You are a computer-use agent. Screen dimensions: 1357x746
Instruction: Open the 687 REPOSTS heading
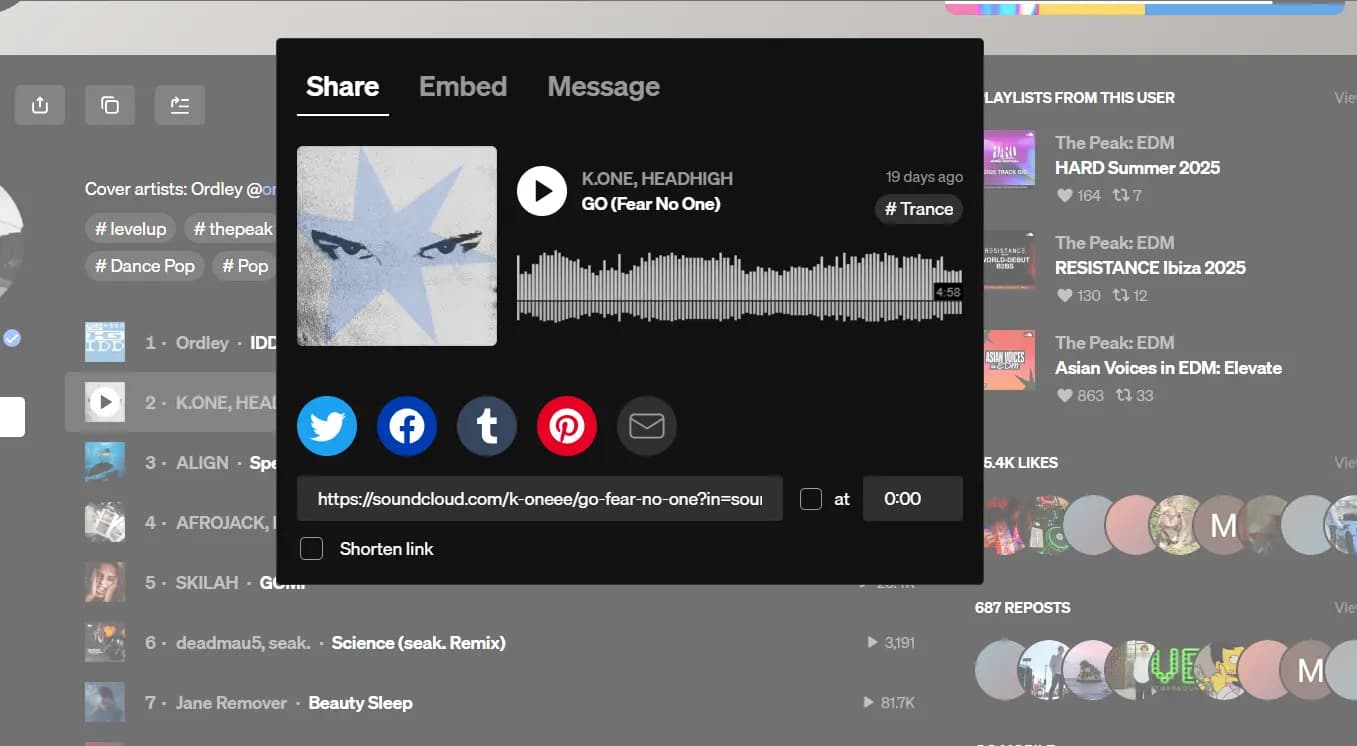pos(1023,608)
